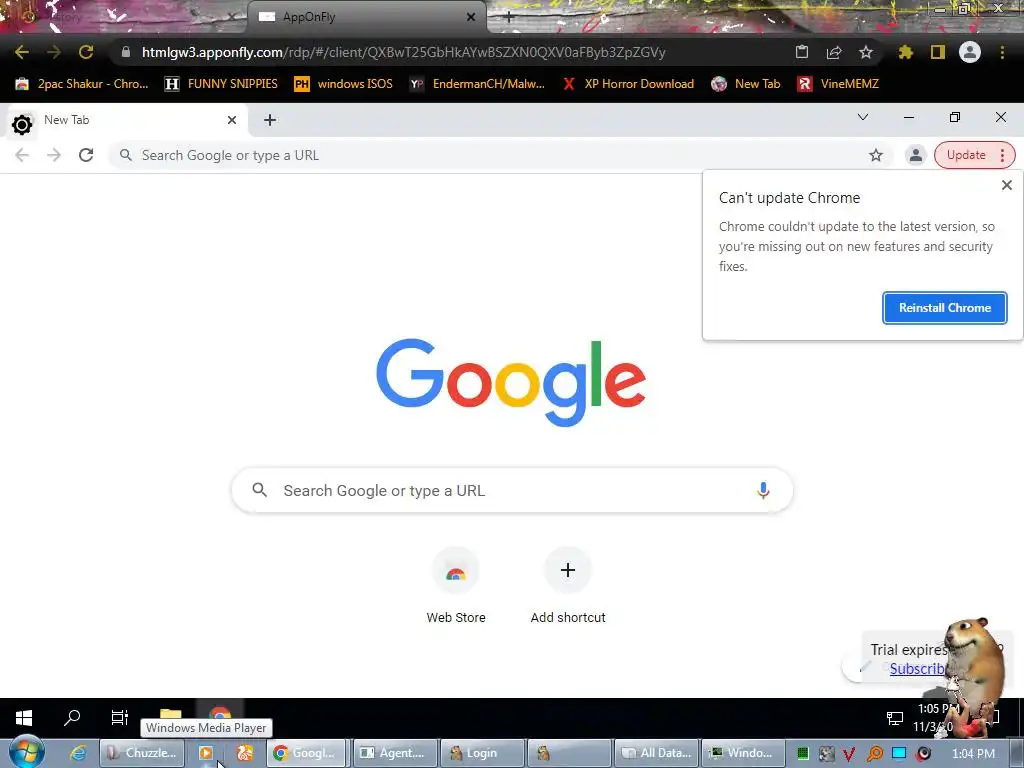This screenshot has height=768, width=1024.
Task: Open the VineMEMZ bookmark
Action: pos(838,84)
